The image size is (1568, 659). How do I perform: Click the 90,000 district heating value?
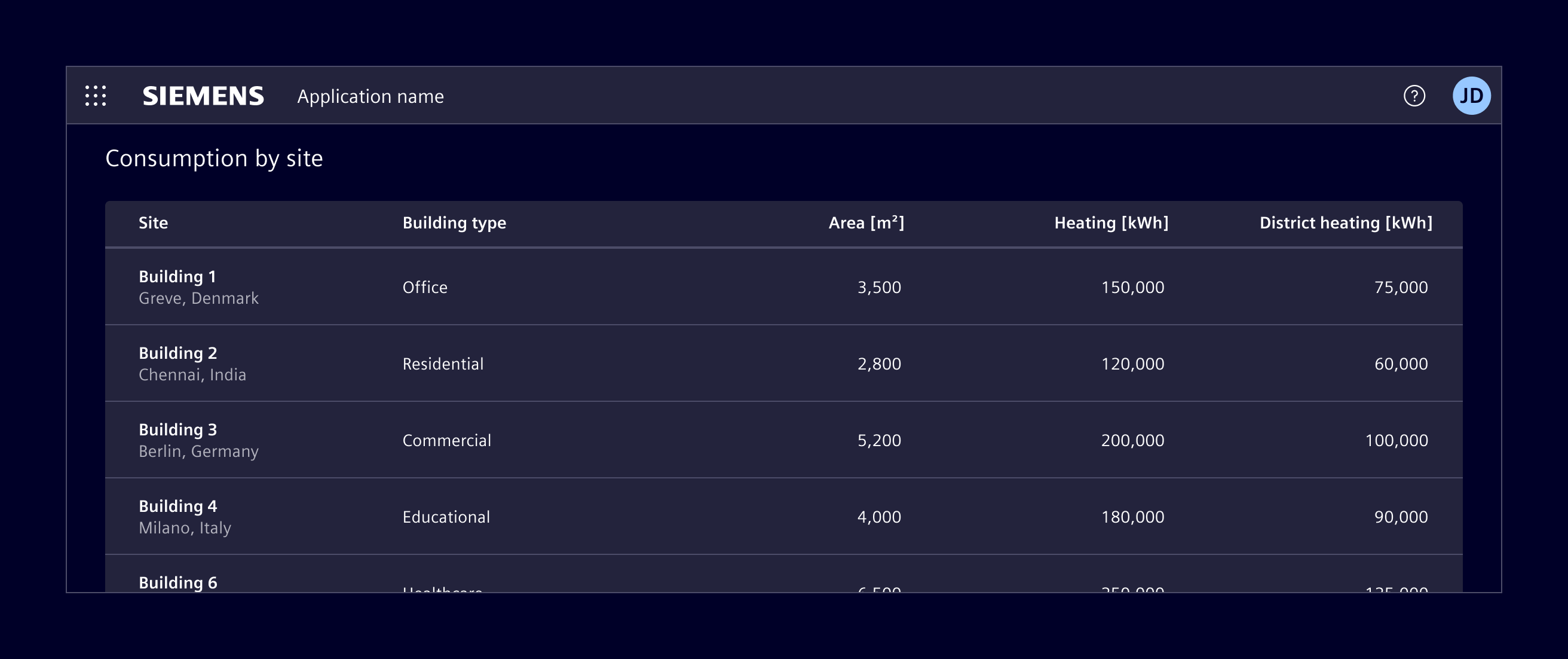click(x=1401, y=517)
